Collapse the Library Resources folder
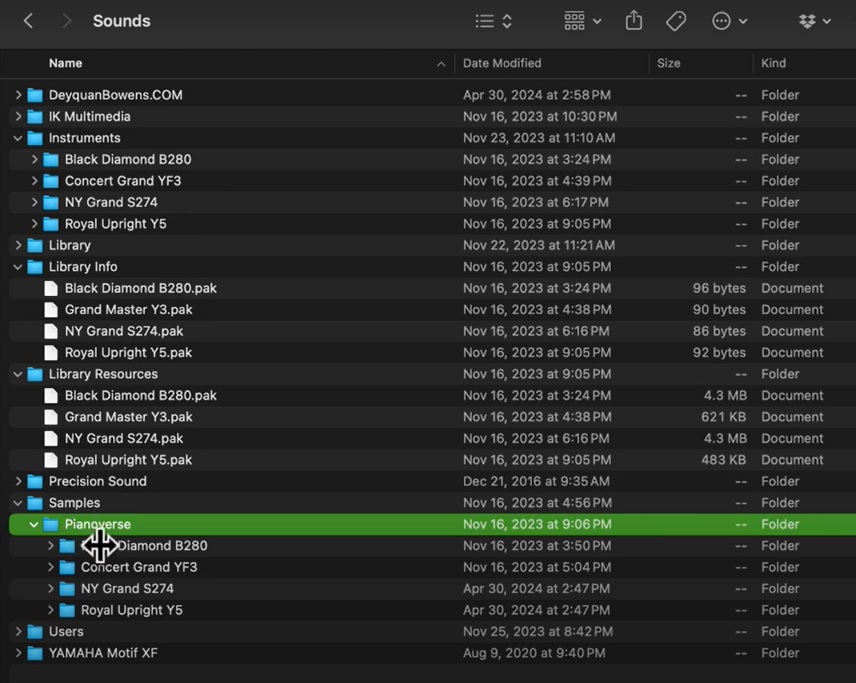 (18, 374)
